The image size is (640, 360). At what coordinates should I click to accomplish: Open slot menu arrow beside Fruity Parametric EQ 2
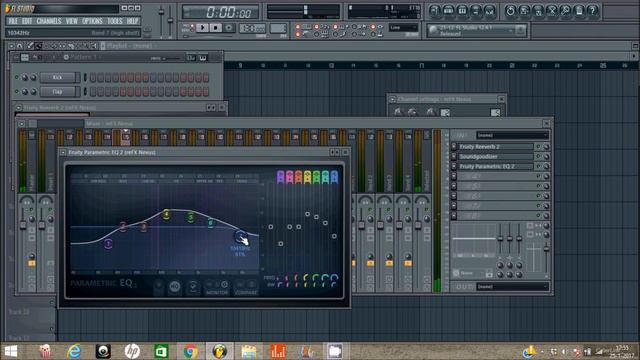pos(454,166)
